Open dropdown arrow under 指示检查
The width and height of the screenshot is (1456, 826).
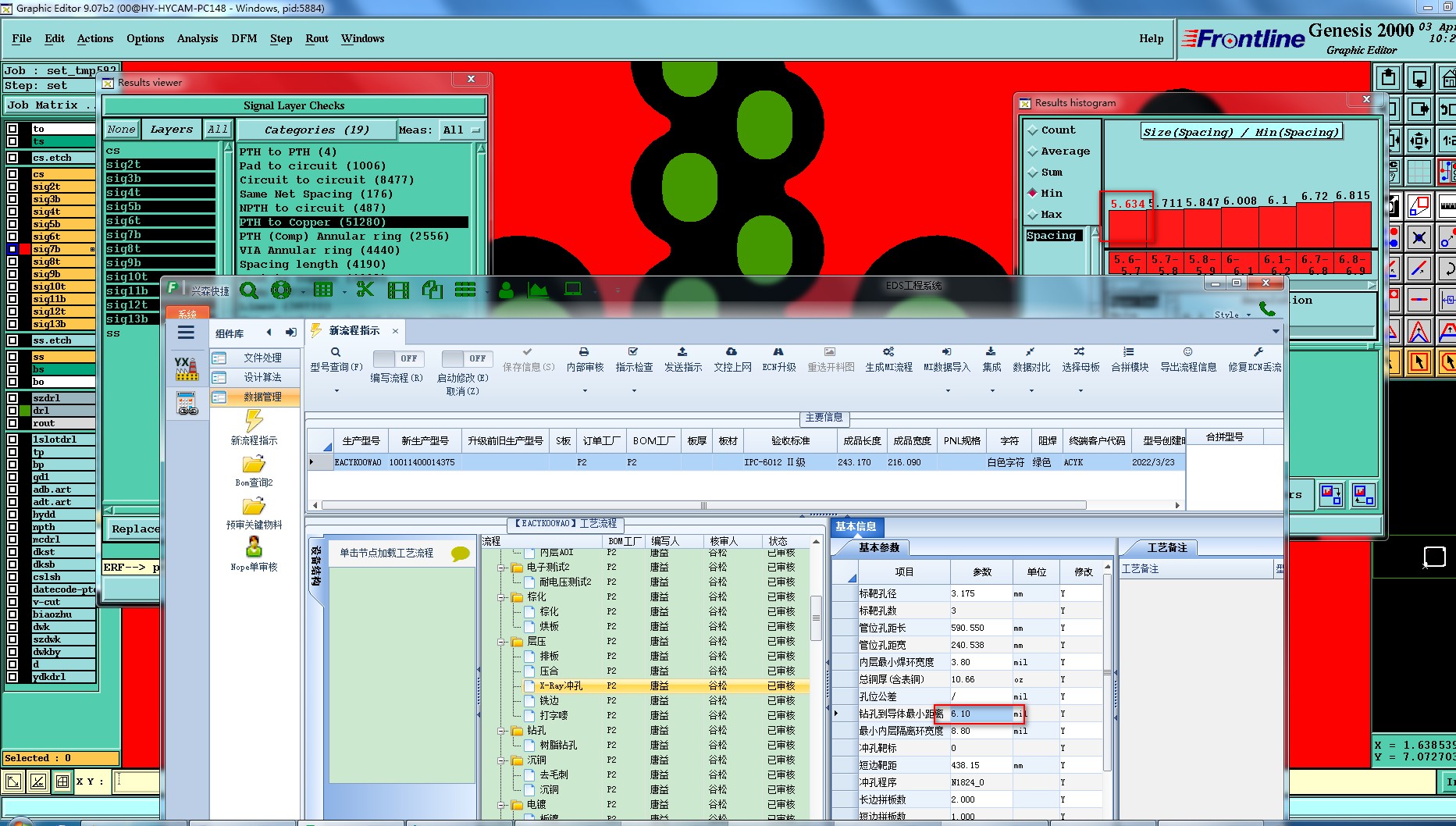pos(634,390)
